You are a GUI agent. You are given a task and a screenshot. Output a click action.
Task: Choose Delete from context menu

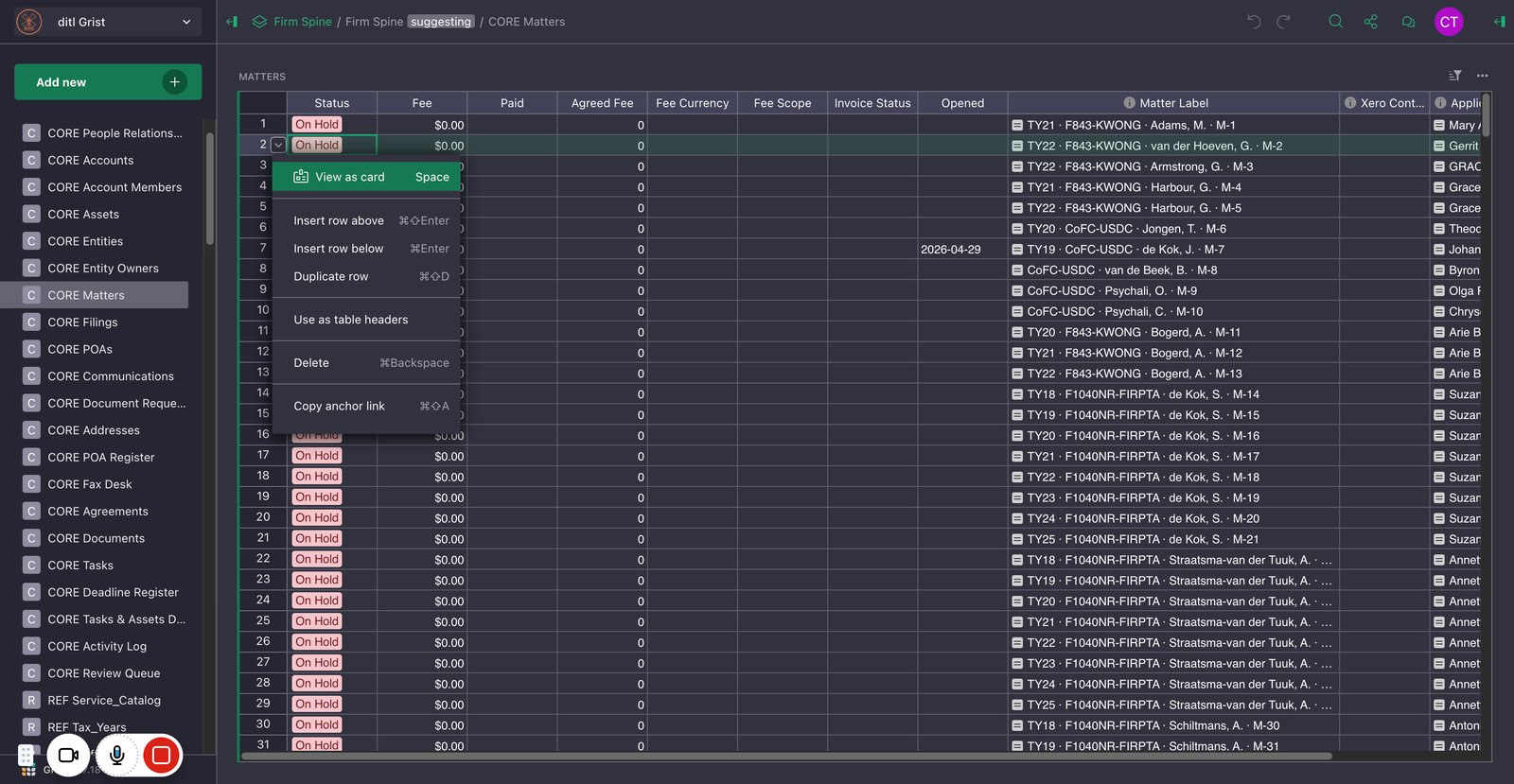pyautogui.click(x=367, y=363)
